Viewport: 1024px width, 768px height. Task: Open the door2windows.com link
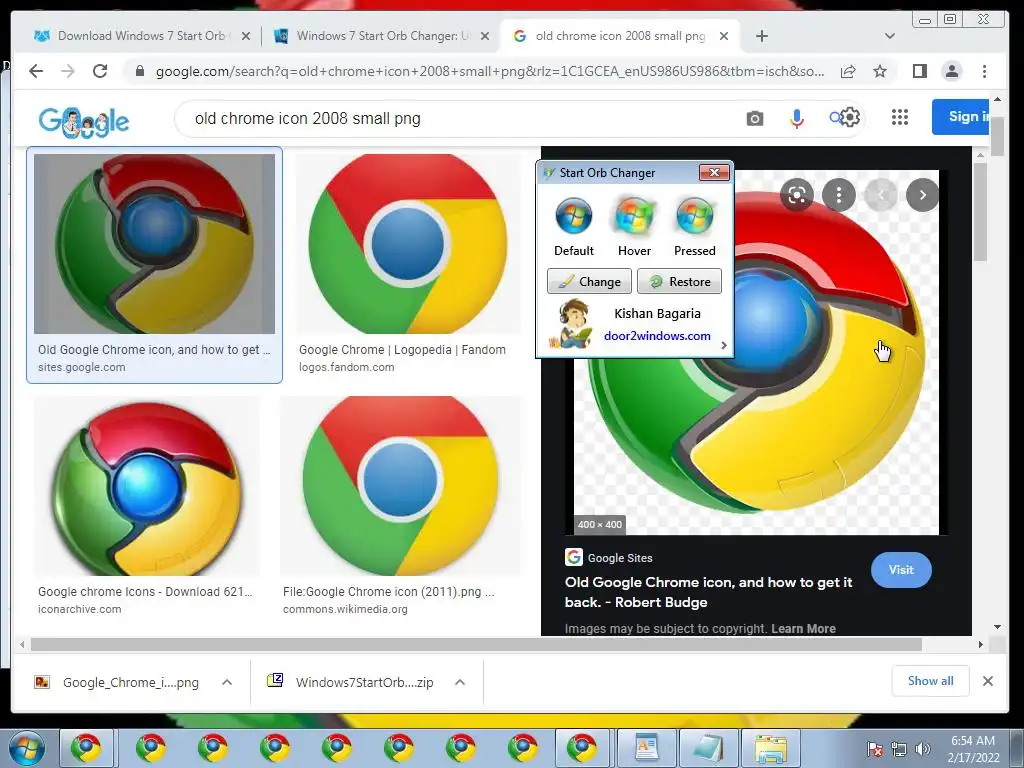click(657, 336)
